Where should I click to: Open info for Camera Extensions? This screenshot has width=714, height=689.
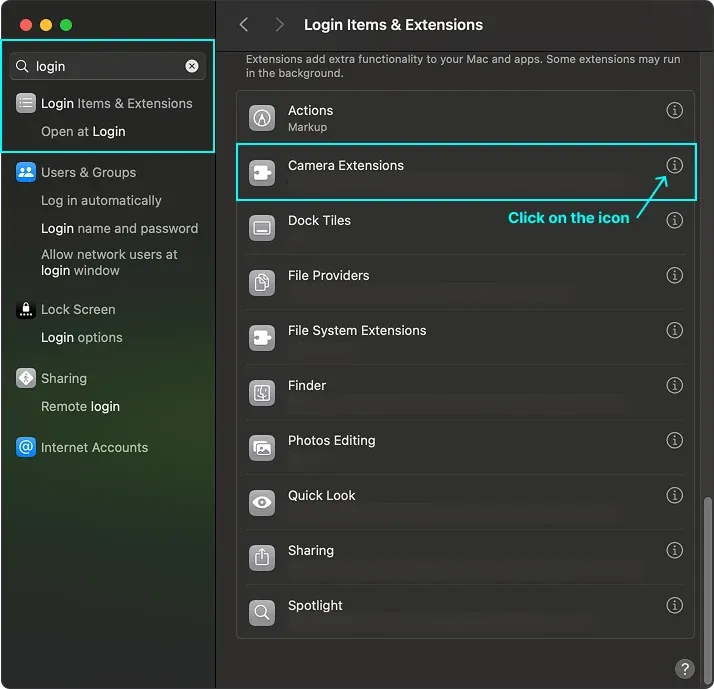[674, 165]
